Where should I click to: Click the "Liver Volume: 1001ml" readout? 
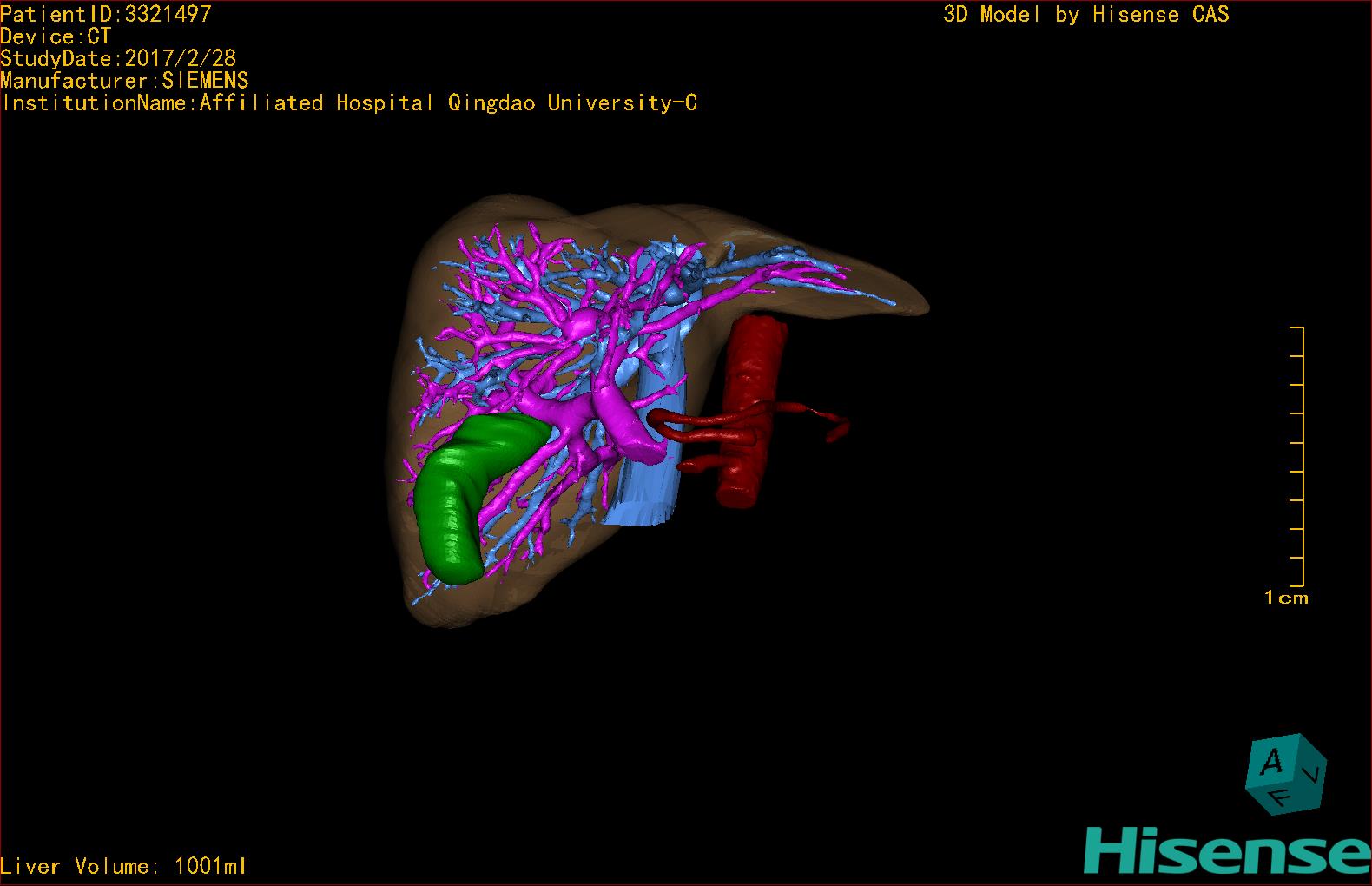click(123, 866)
